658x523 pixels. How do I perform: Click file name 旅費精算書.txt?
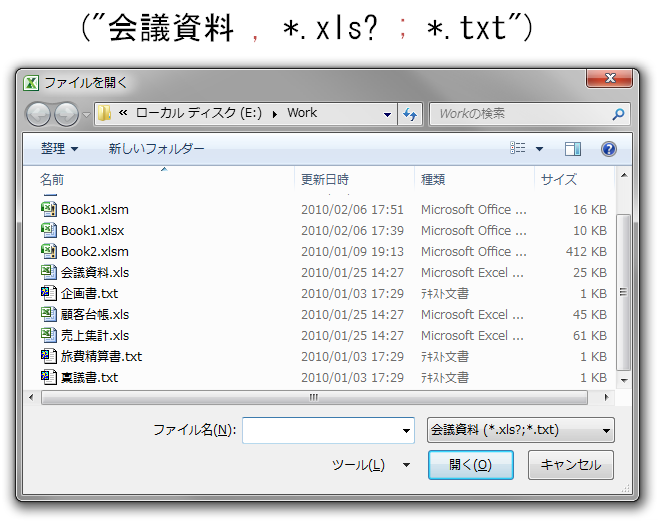[101, 356]
